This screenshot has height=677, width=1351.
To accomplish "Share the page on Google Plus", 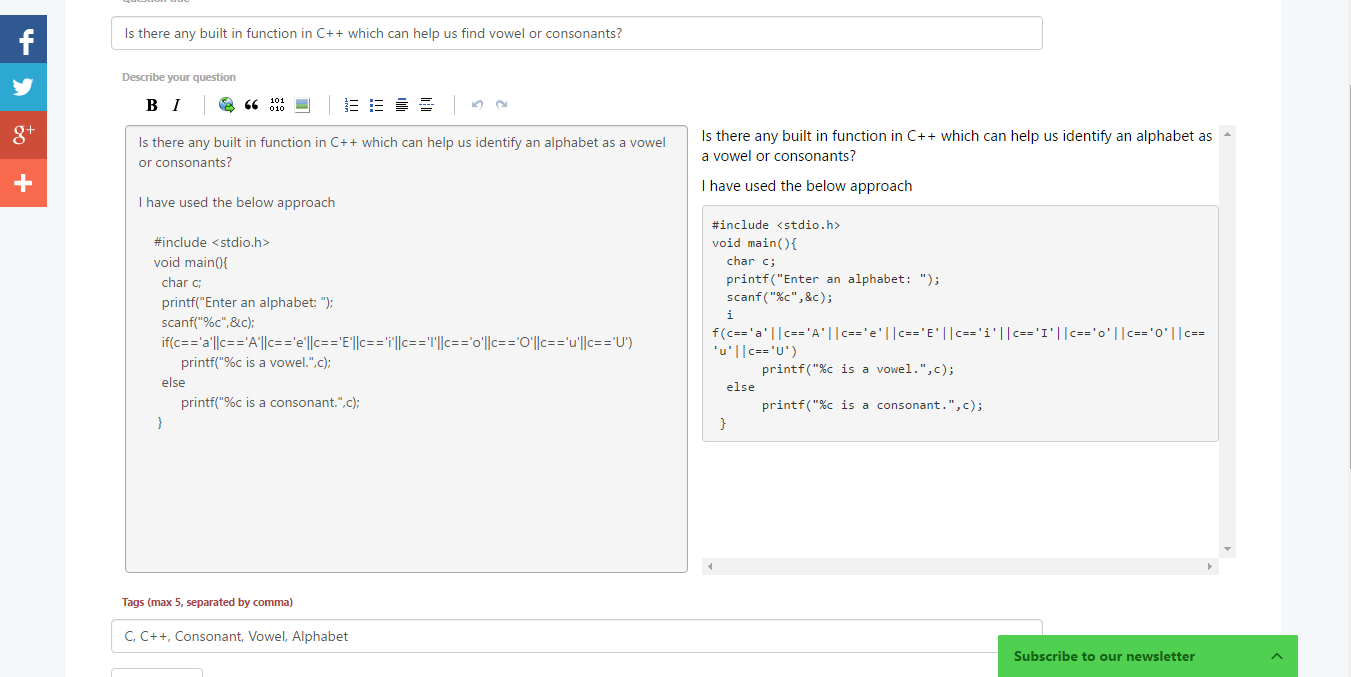I will pos(23,135).
